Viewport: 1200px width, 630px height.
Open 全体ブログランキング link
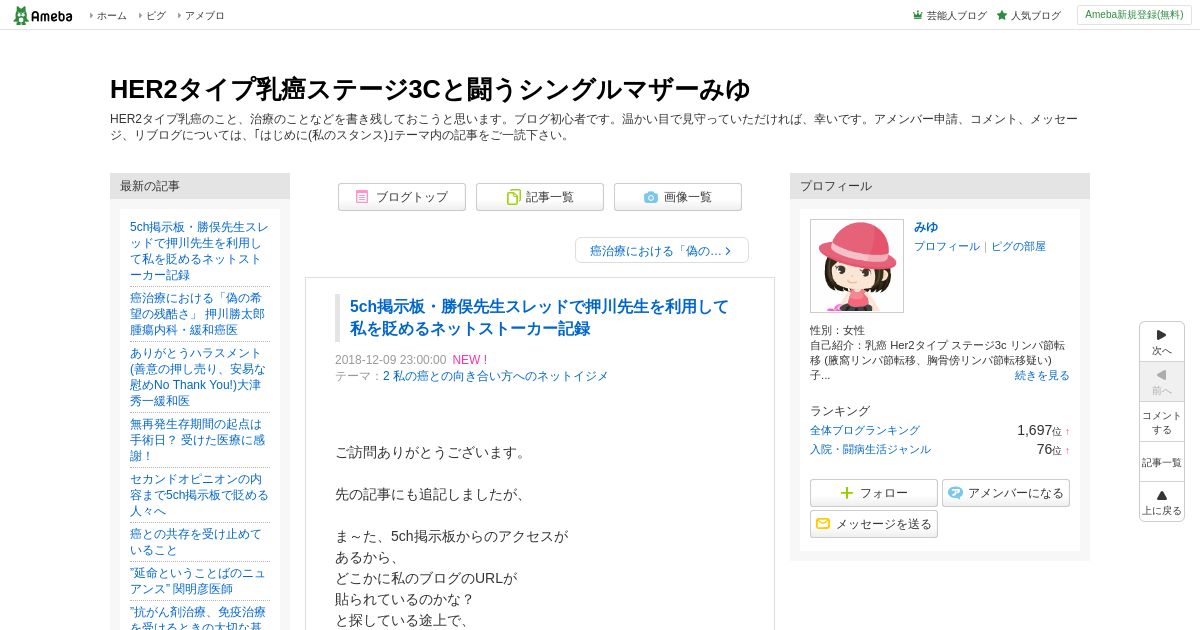865,430
